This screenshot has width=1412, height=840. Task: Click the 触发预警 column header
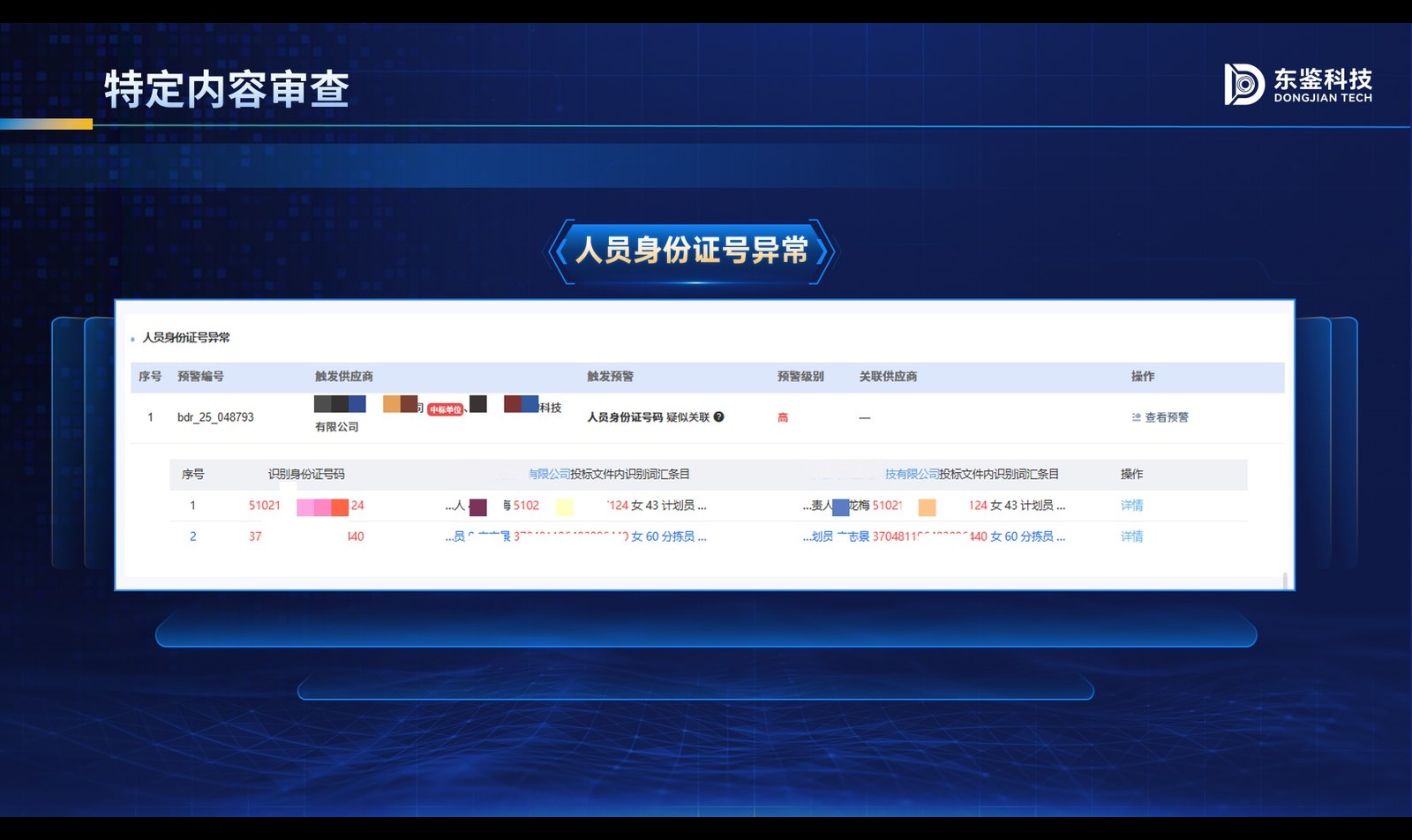click(x=610, y=377)
